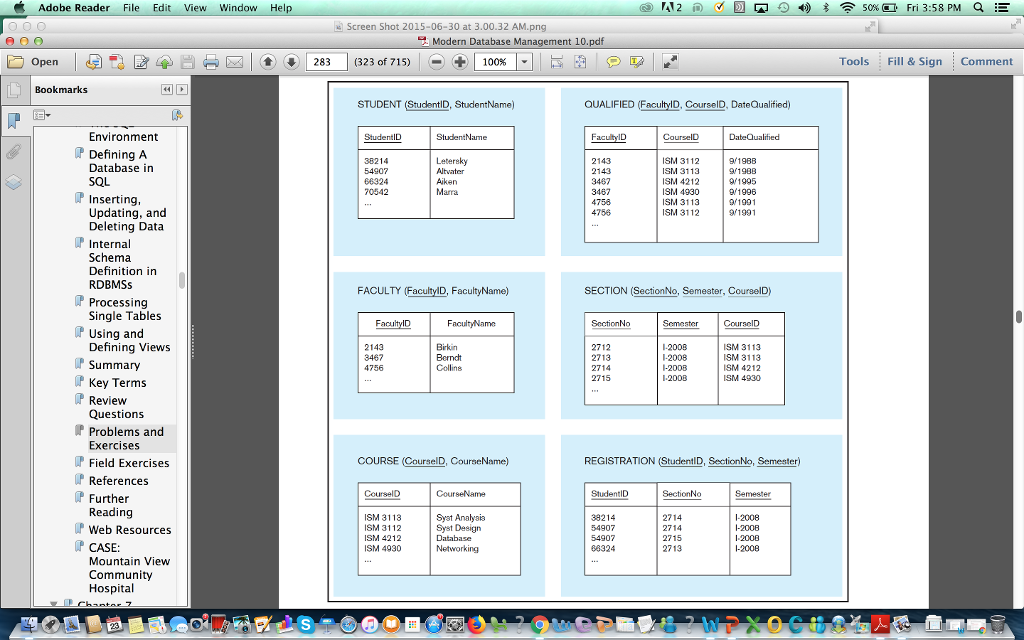Screen dimensions: 1024x640
Task: Open the Attachments paperclip panel
Action: pos(13,152)
